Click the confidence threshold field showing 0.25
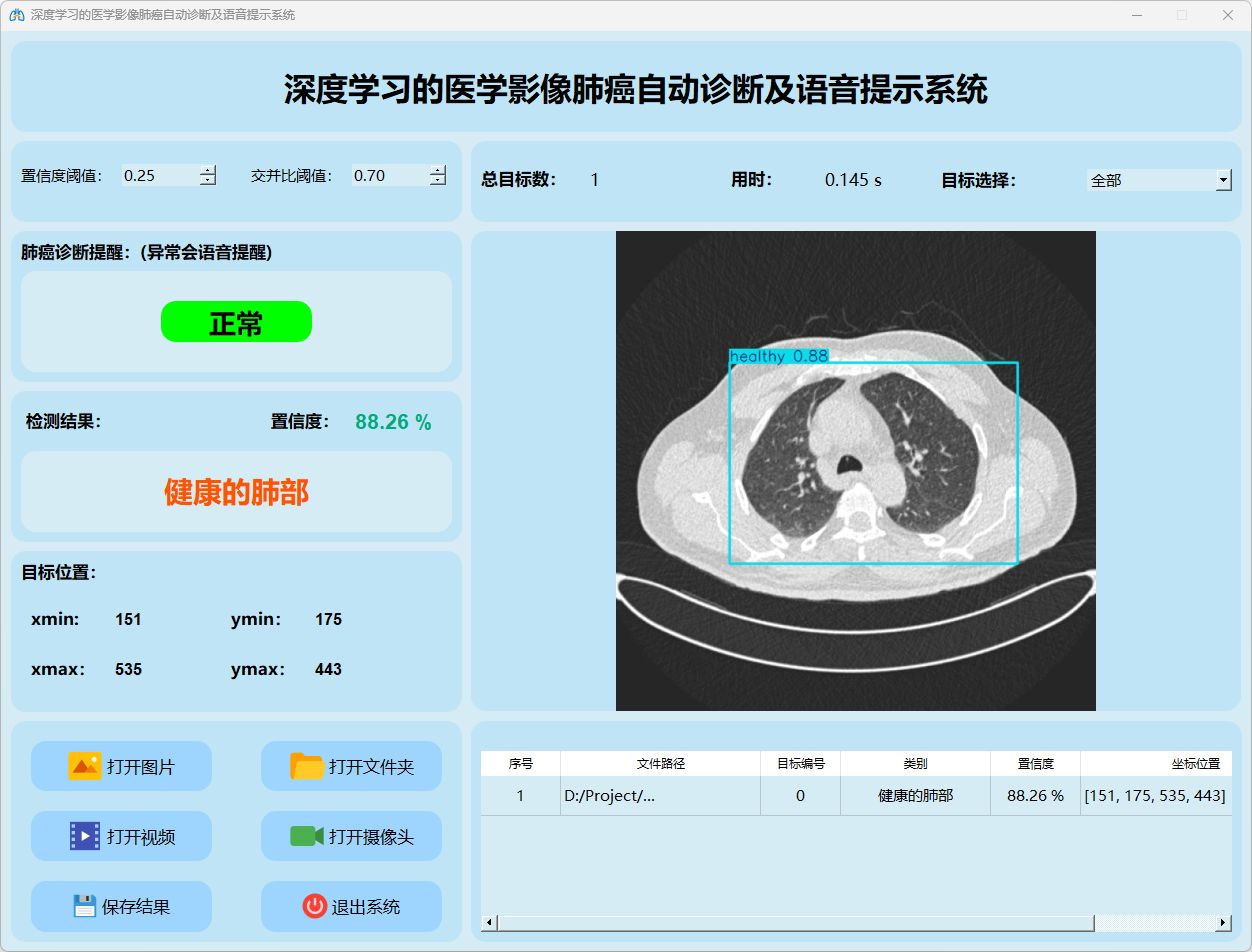Image resolution: width=1252 pixels, height=952 pixels. tap(158, 175)
